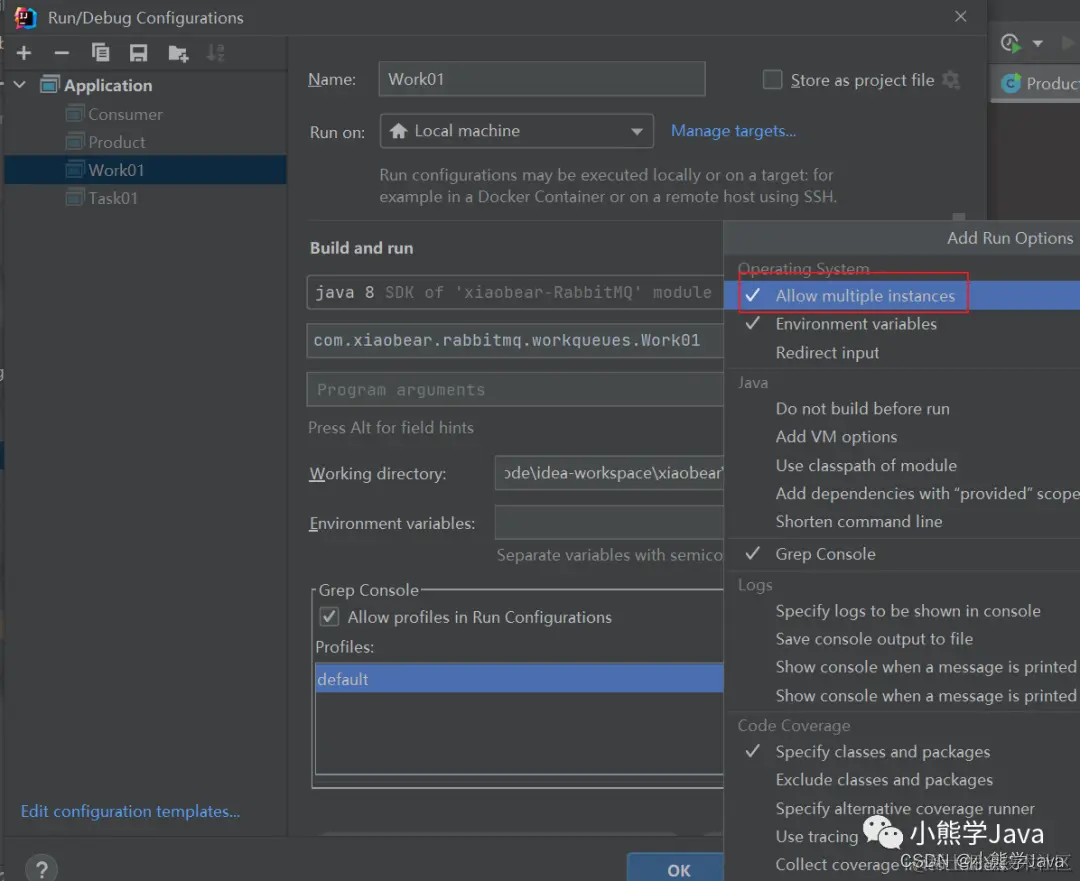Click the java 8 SDK module field
Image resolution: width=1080 pixels, height=881 pixels.
[515, 292]
